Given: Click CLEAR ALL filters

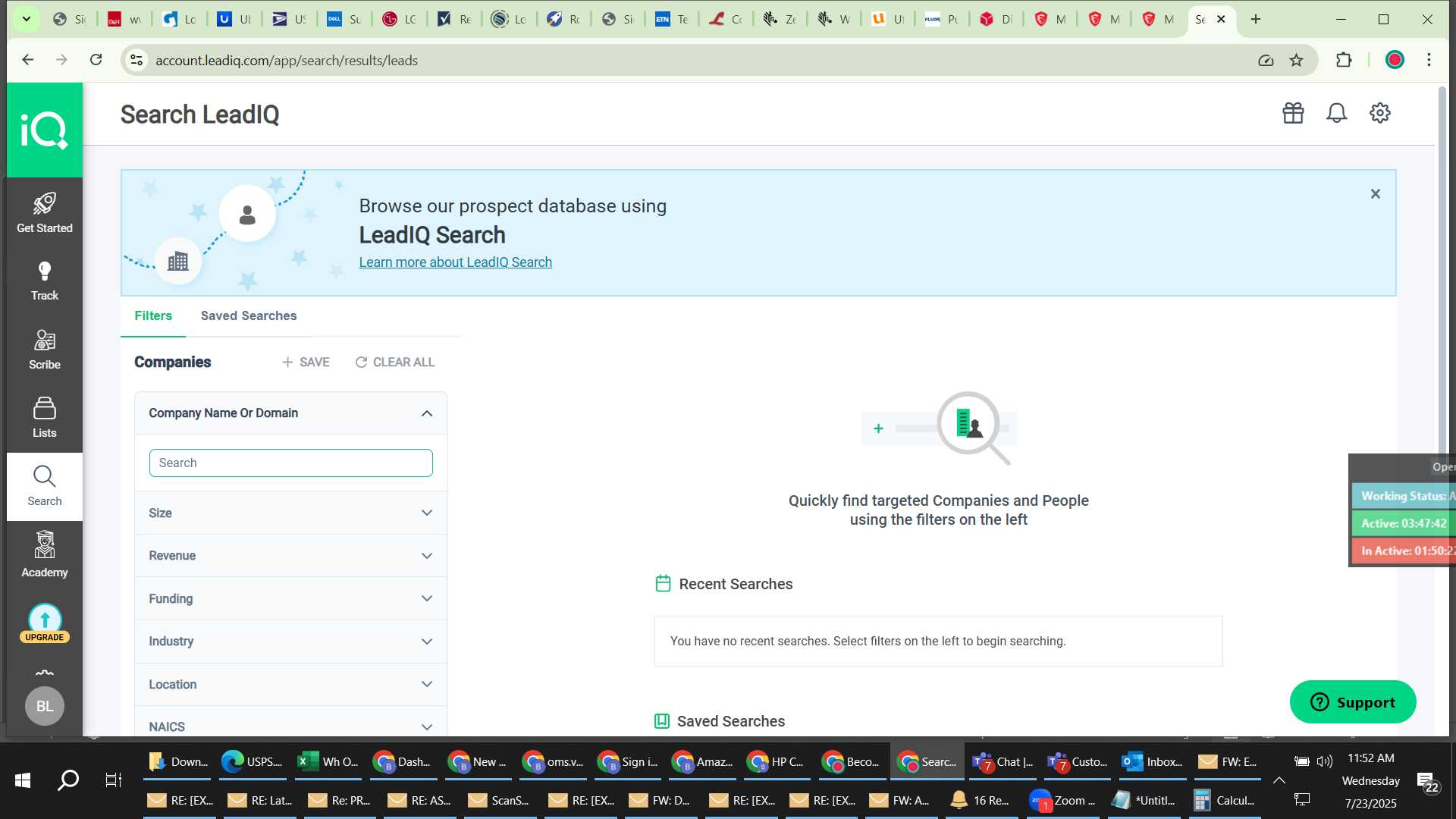Looking at the screenshot, I should (x=394, y=362).
